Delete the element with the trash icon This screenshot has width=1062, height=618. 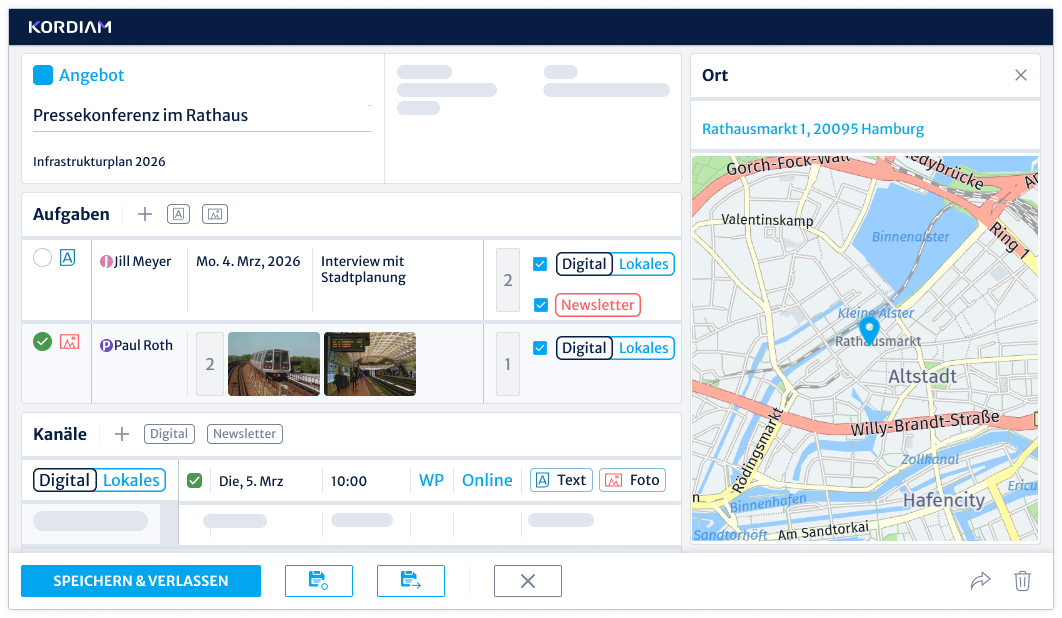click(1023, 581)
